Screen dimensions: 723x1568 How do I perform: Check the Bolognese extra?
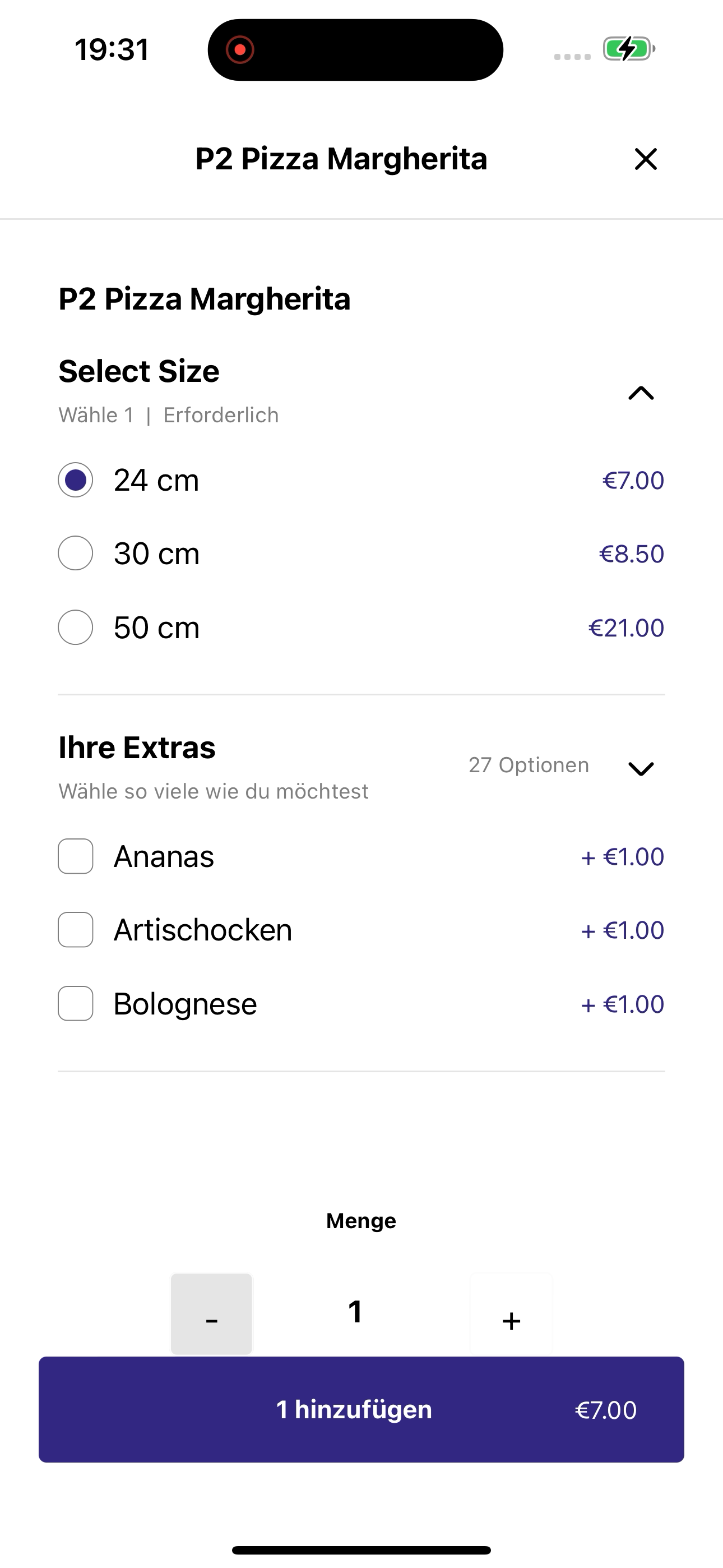tap(76, 1004)
